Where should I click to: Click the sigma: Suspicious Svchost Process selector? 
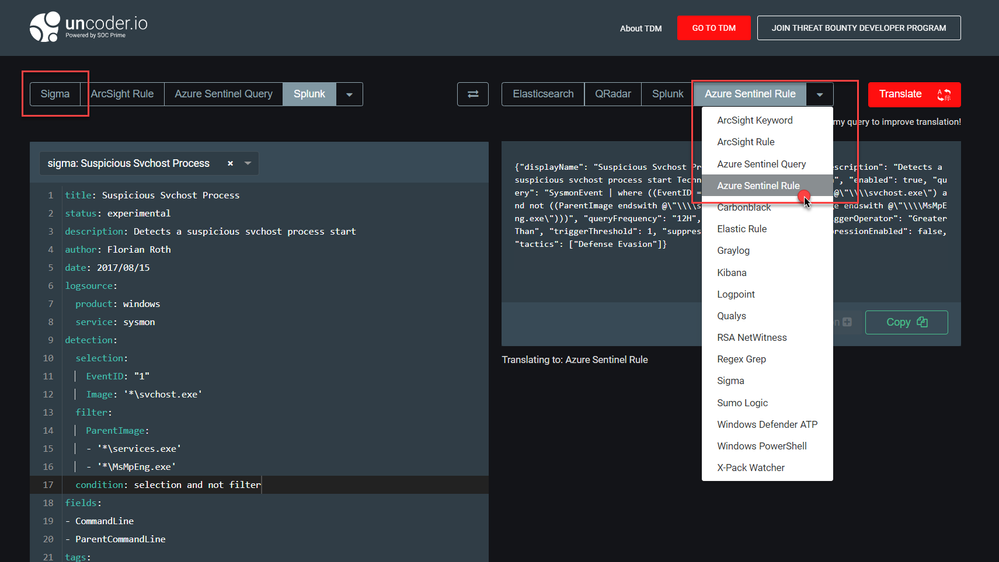tap(149, 164)
